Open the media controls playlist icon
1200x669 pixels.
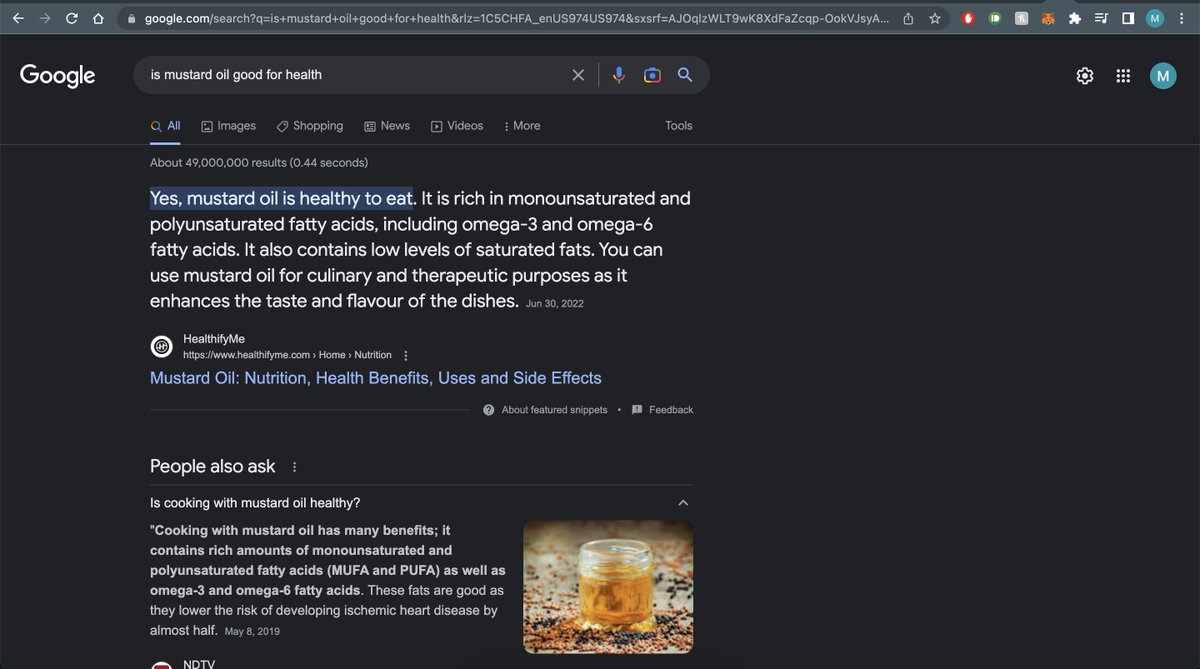pos(1101,18)
